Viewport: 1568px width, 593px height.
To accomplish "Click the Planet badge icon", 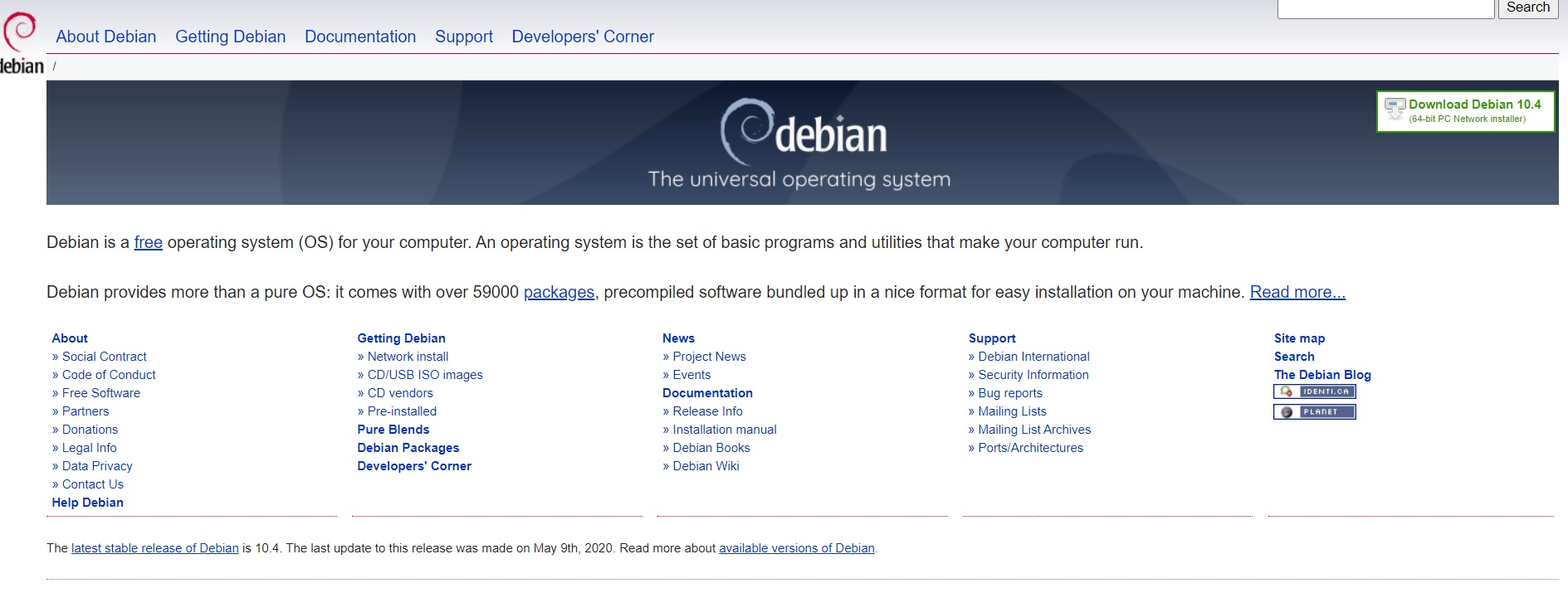I will coord(1314,412).
